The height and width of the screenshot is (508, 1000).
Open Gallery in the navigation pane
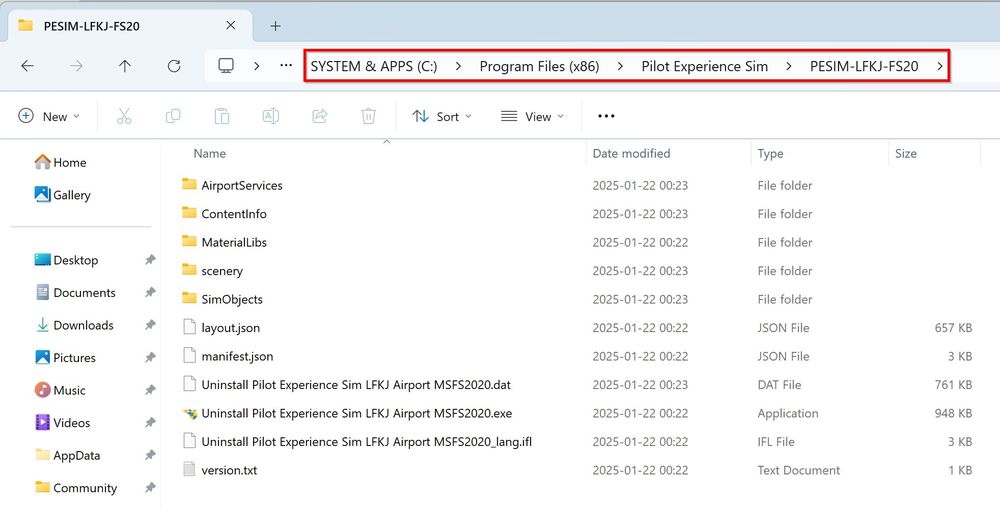point(62,195)
